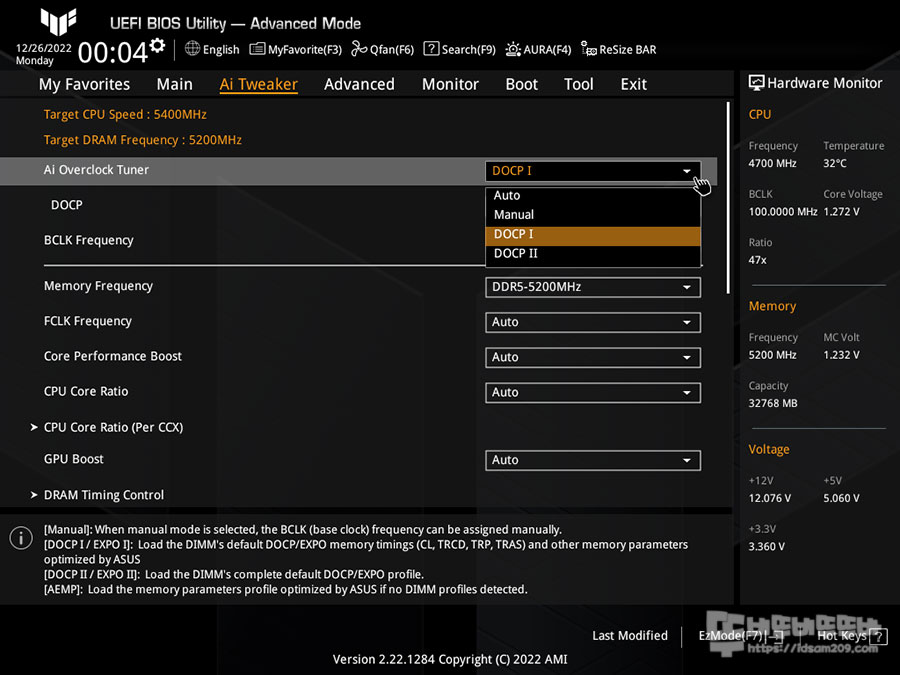Image resolution: width=900 pixels, height=675 pixels.
Task: Switch to My Favorites tab
Action: (84, 84)
